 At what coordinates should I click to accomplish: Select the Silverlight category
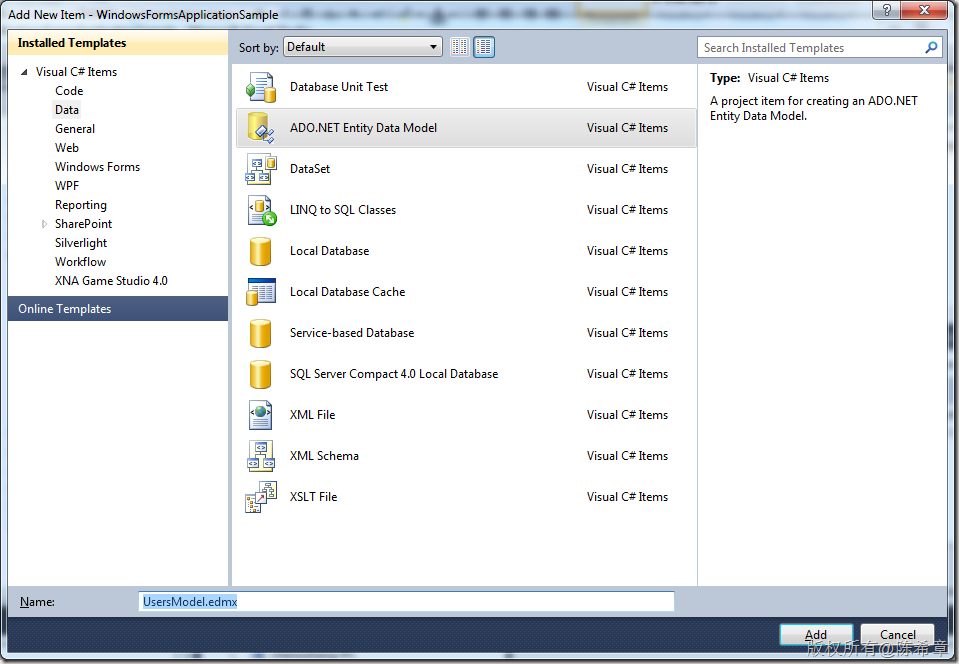tap(81, 243)
